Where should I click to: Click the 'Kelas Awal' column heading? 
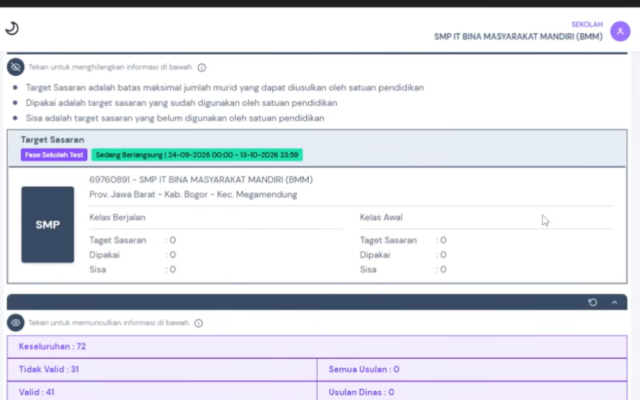[x=381, y=217]
